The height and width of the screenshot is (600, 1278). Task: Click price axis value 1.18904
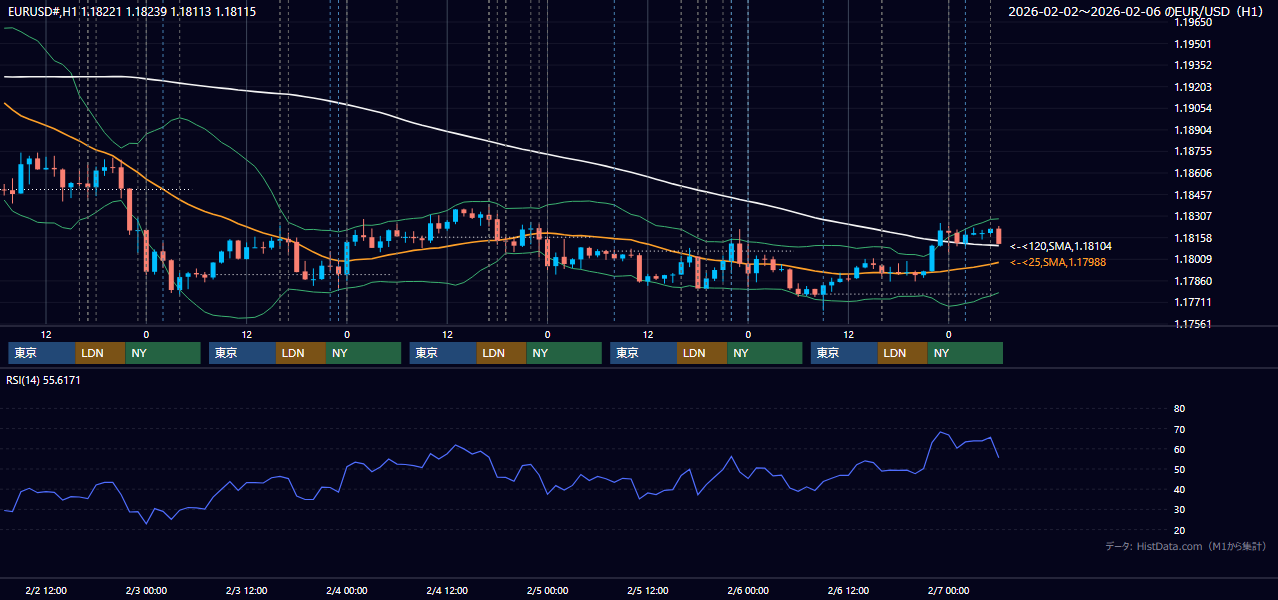click(1192, 130)
